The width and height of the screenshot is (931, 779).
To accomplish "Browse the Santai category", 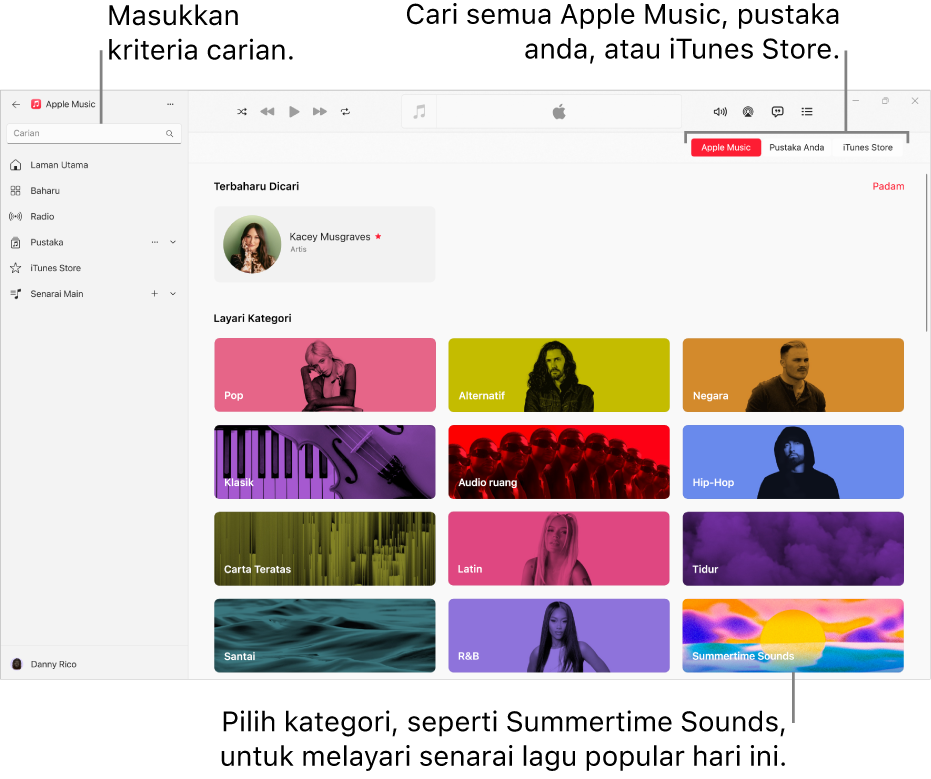I will [x=325, y=635].
